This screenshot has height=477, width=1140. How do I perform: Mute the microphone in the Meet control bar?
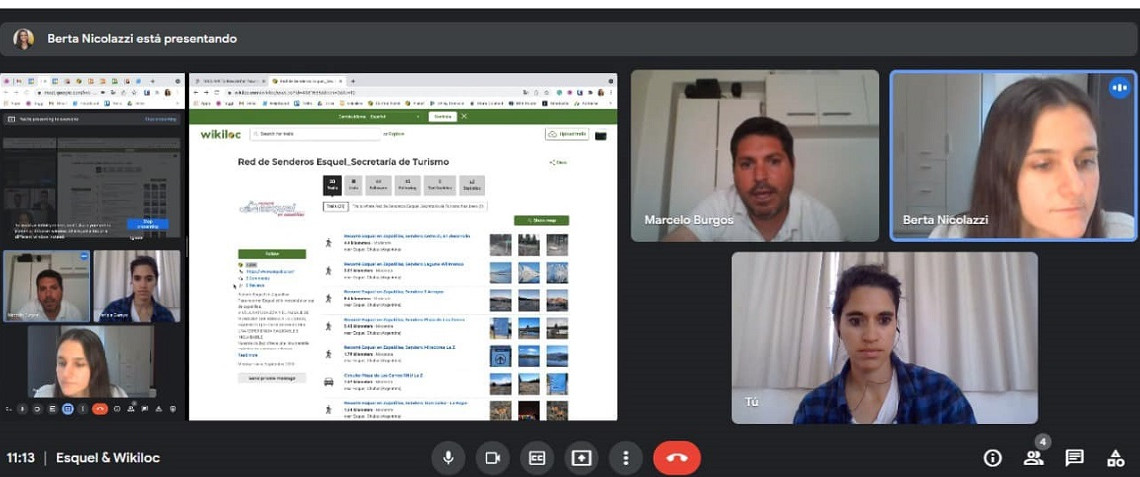point(449,458)
